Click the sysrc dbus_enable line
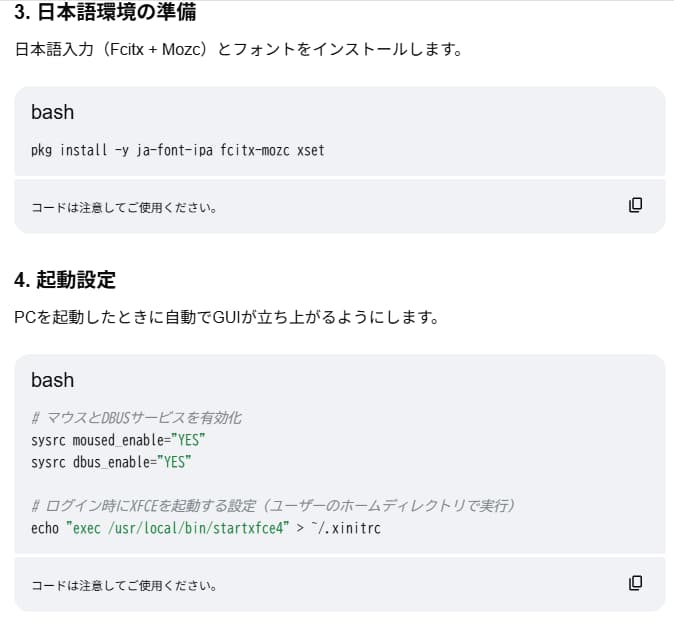This screenshot has width=674, height=624. pos(110,462)
